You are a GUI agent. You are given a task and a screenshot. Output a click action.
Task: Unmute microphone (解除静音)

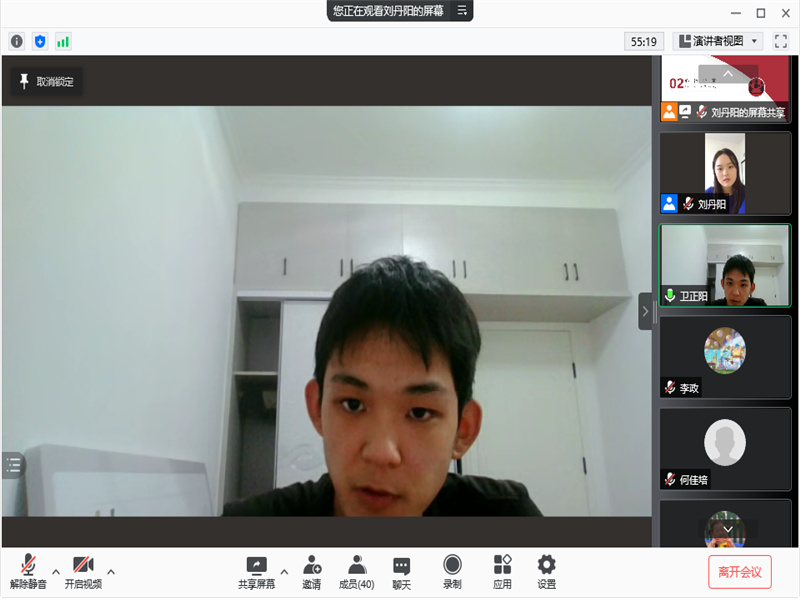(28, 572)
